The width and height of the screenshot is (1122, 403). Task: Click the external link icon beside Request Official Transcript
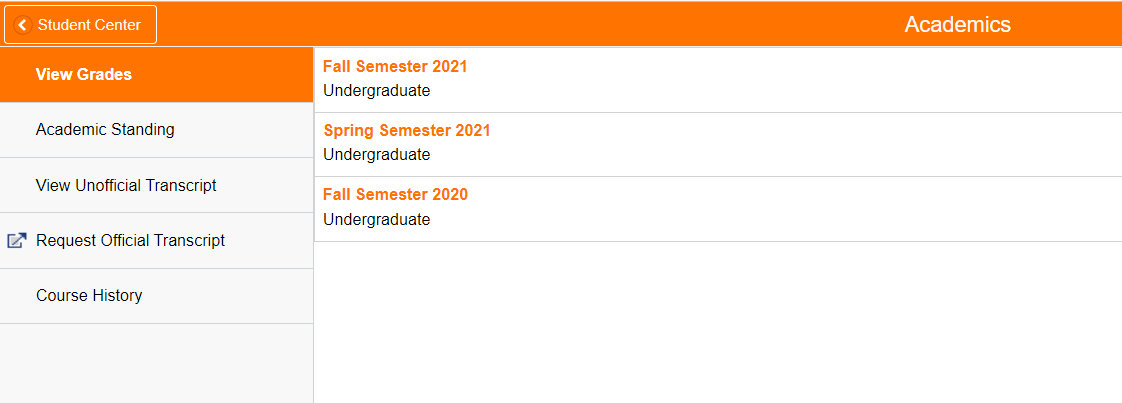(16, 240)
